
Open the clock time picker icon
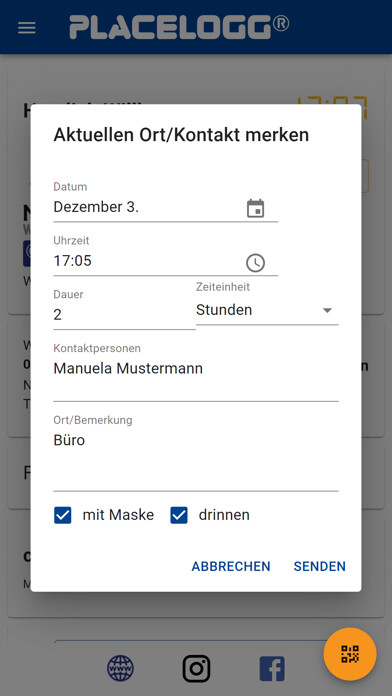(255, 263)
